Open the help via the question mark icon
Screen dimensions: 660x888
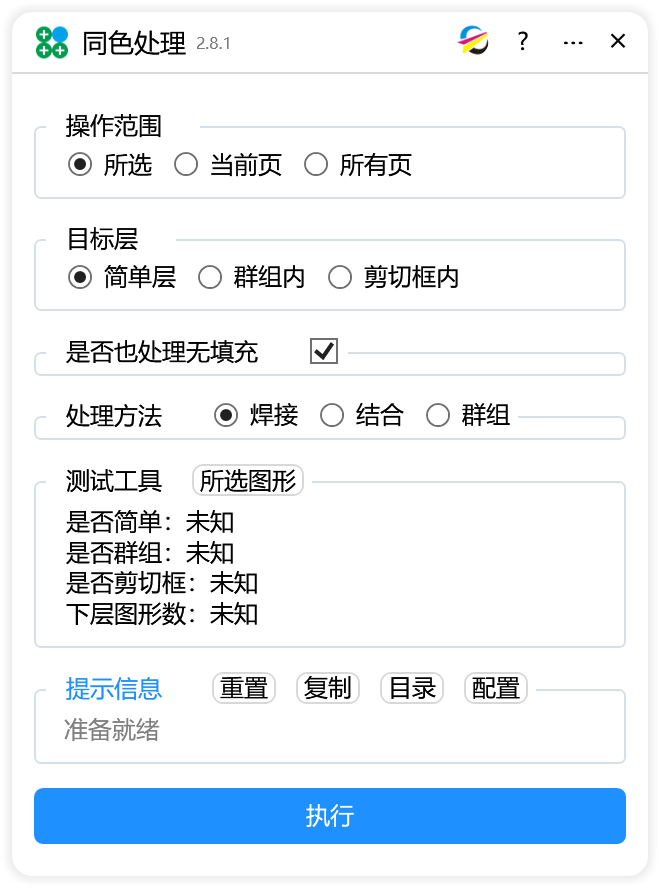tap(522, 41)
